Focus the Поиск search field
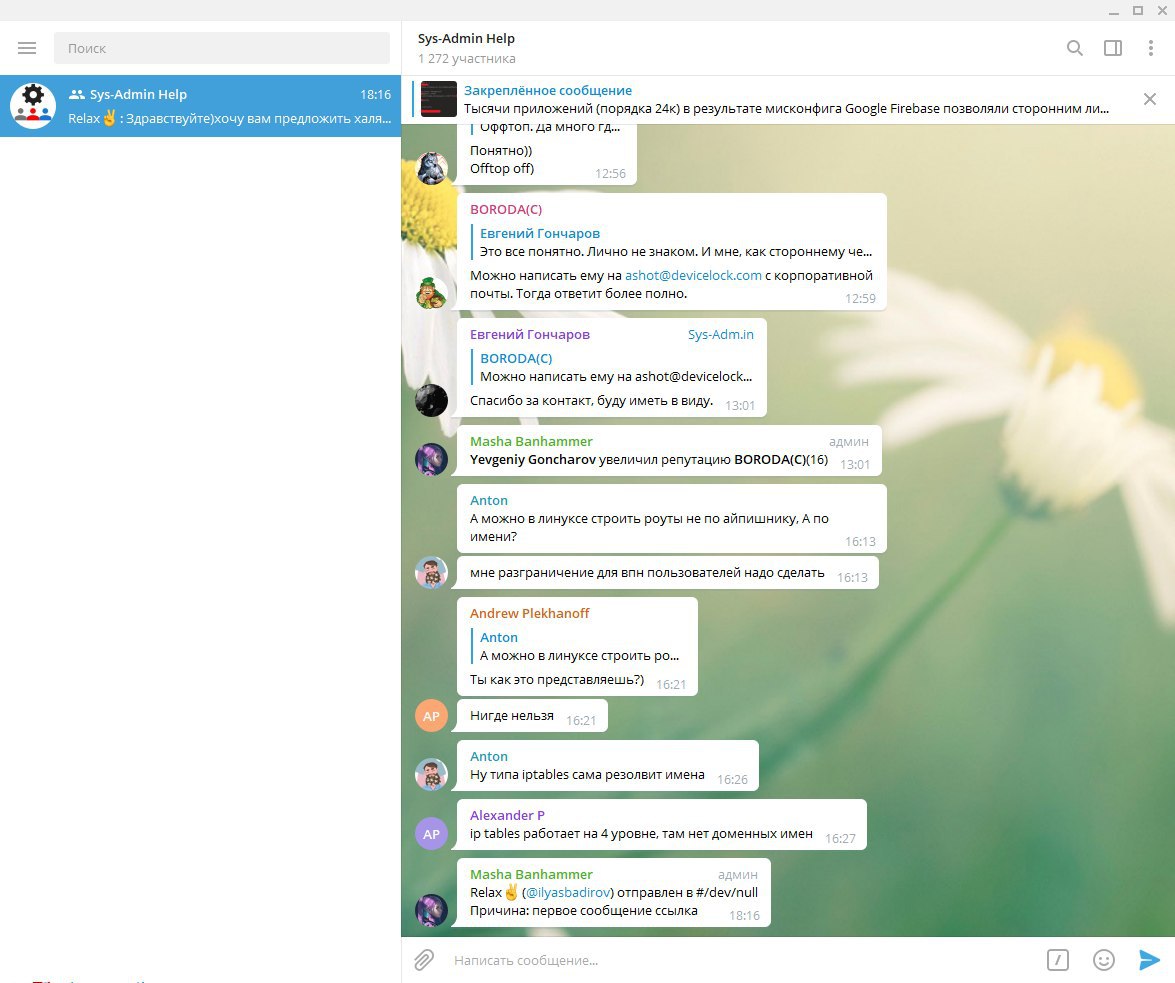This screenshot has width=1175, height=983. (x=222, y=48)
